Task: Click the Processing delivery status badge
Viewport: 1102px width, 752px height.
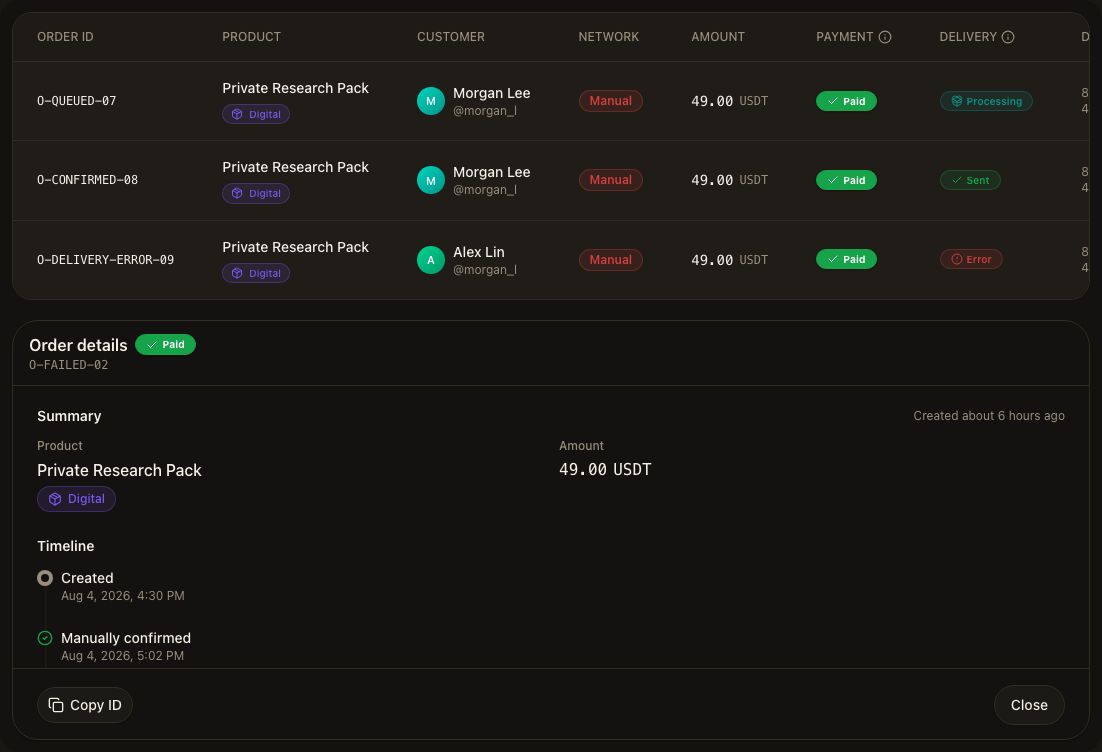Action: [x=986, y=101]
